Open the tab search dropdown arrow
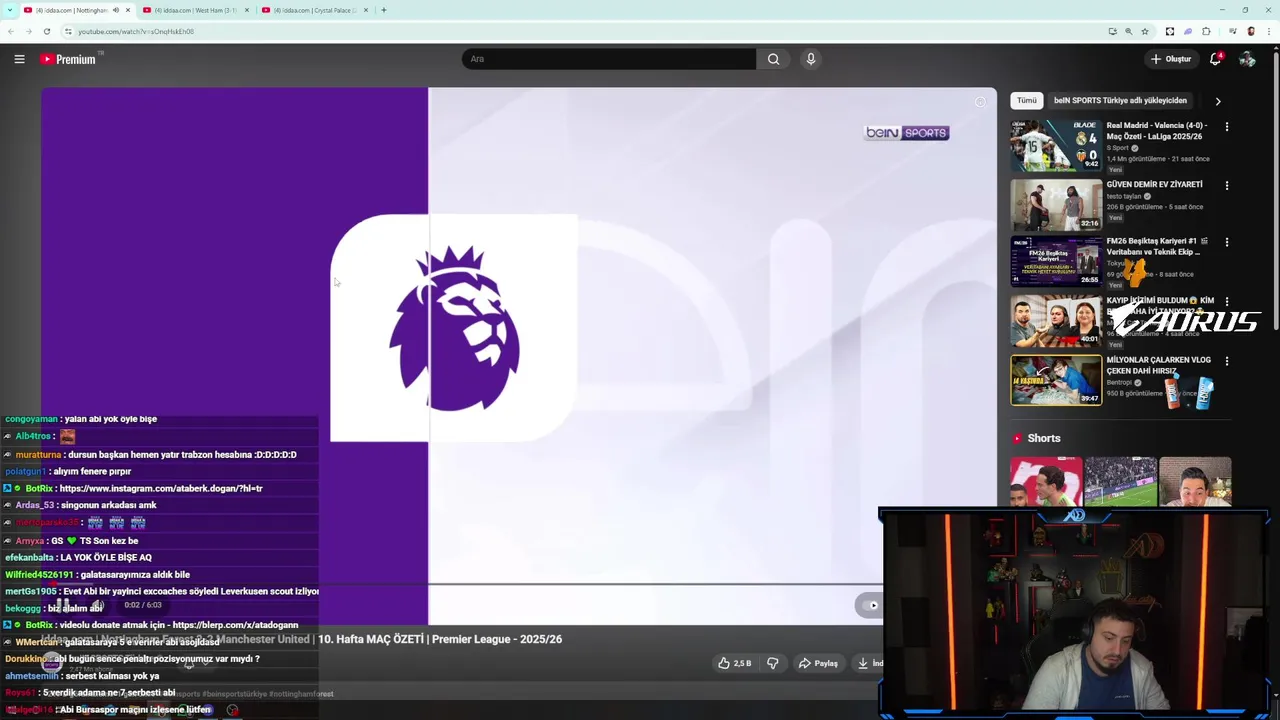The height and width of the screenshot is (720, 1280). pos(10,10)
